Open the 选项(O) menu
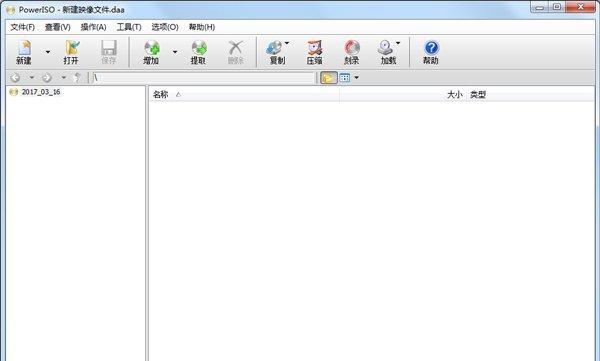 pyautogui.click(x=165, y=27)
